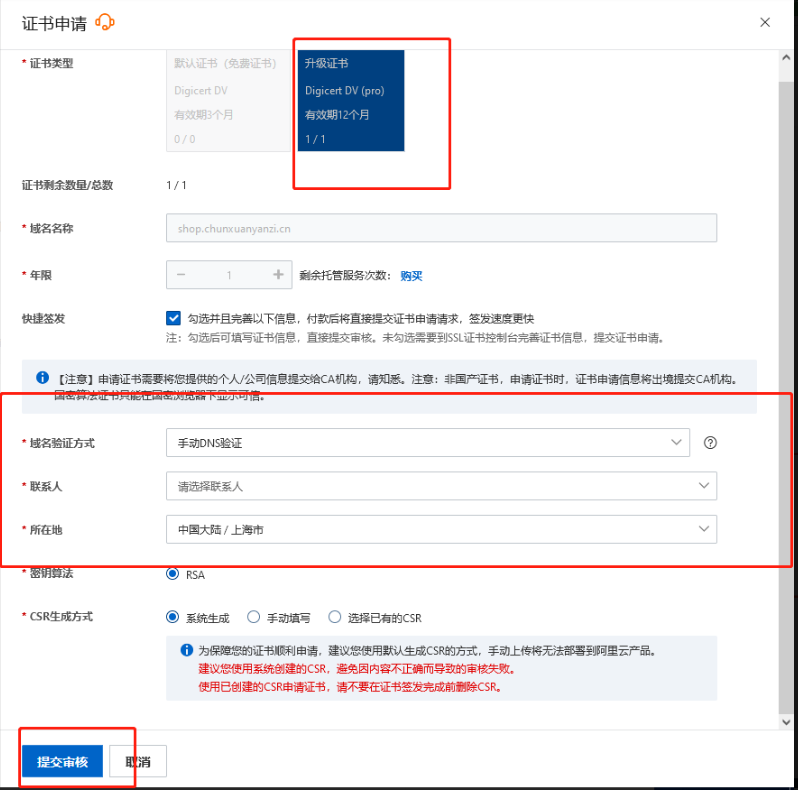Click the help question mark icon
Screen dimensions: 798x790
(710, 442)
